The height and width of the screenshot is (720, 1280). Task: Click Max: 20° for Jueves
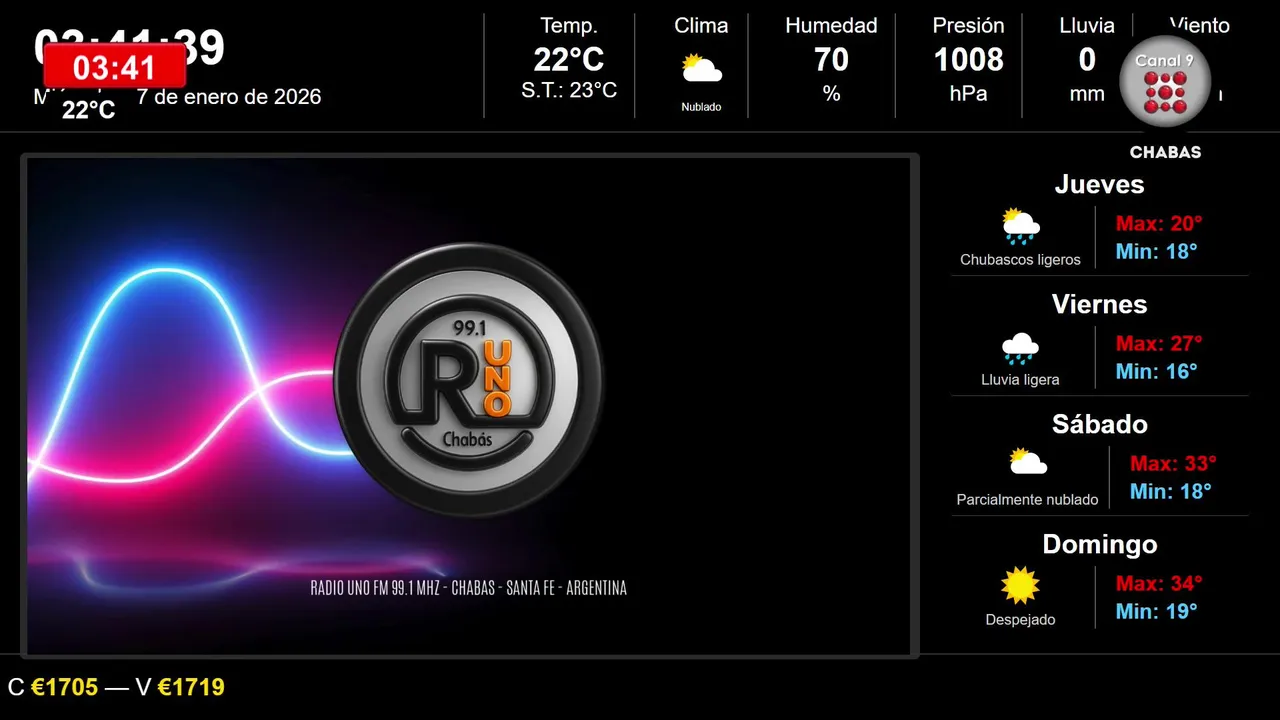point(1159,223)
